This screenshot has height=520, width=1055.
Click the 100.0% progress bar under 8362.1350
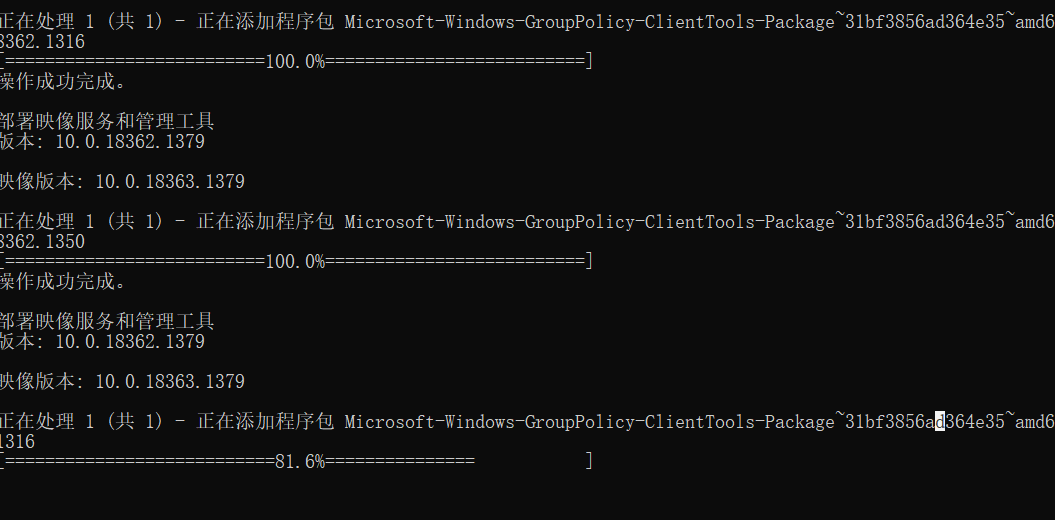[296, 261]
